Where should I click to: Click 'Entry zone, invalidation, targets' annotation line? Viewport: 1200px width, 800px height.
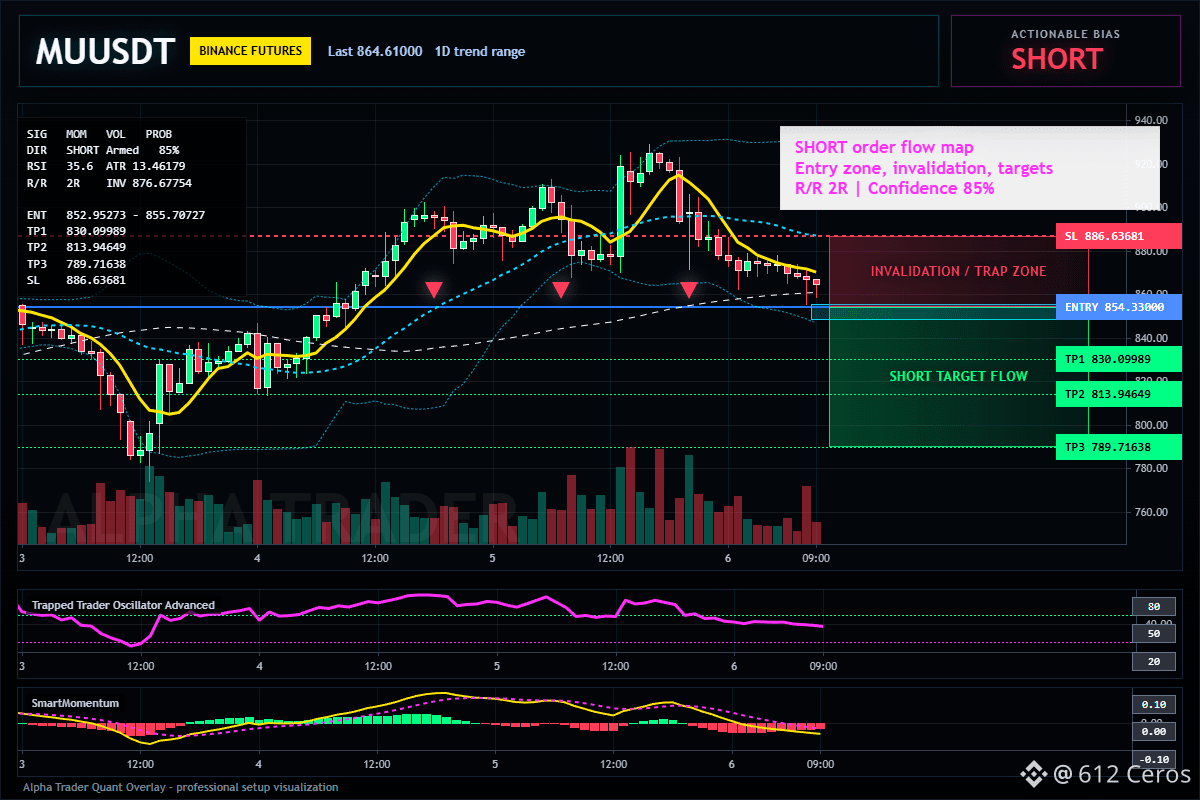click(x=923, y=168)
